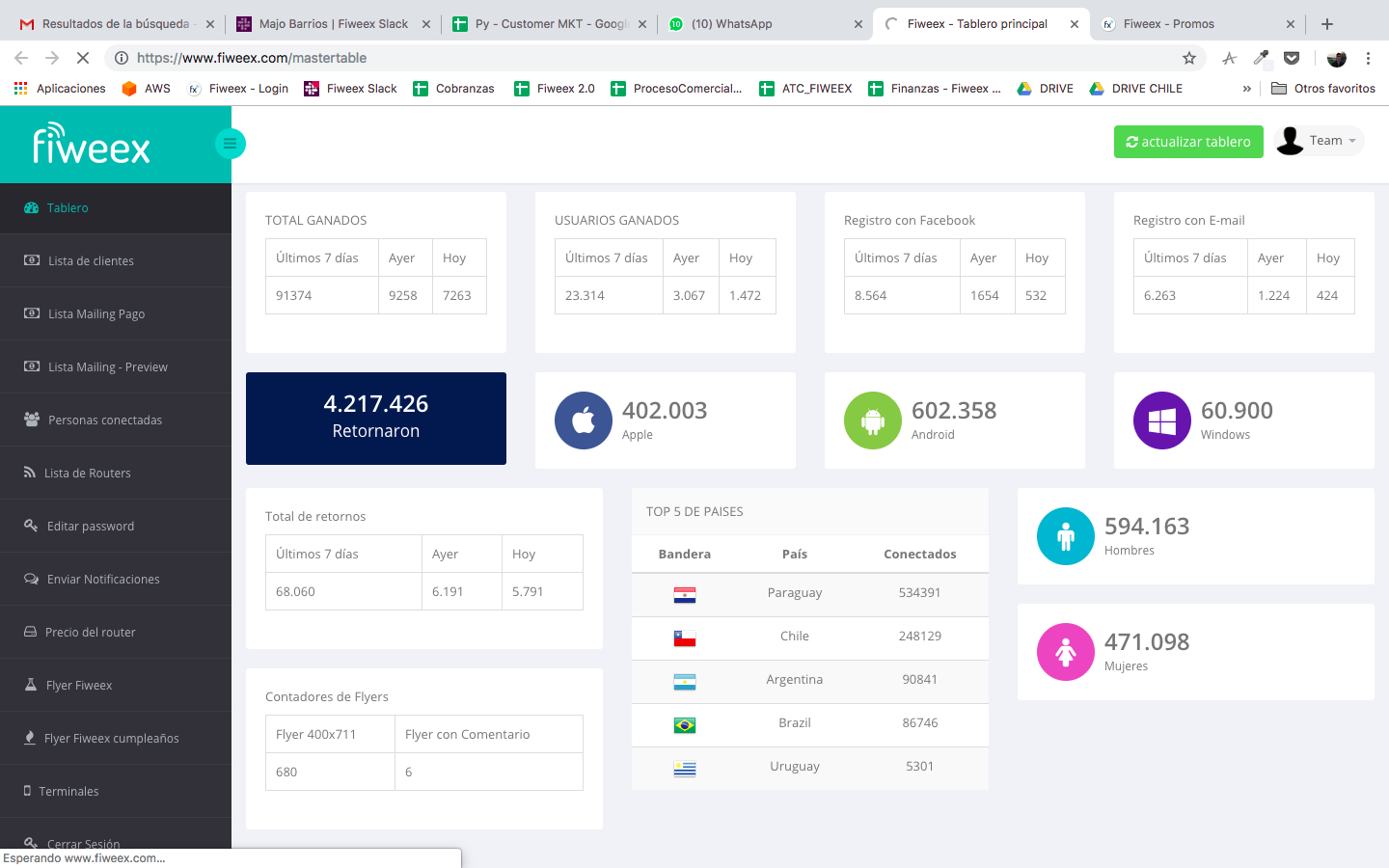Image resolution: width=1389 pixels, height=868 pixels.
Task: Click the Brazil flag icon
Action: click(685, 725)
